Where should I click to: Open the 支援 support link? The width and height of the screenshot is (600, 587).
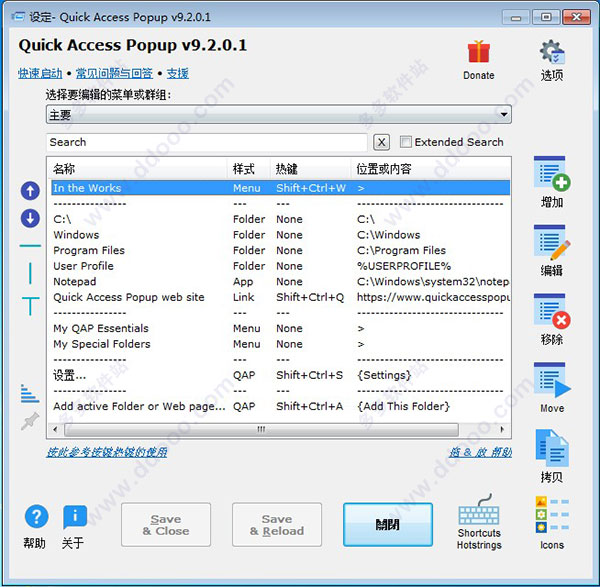point(178,73)
